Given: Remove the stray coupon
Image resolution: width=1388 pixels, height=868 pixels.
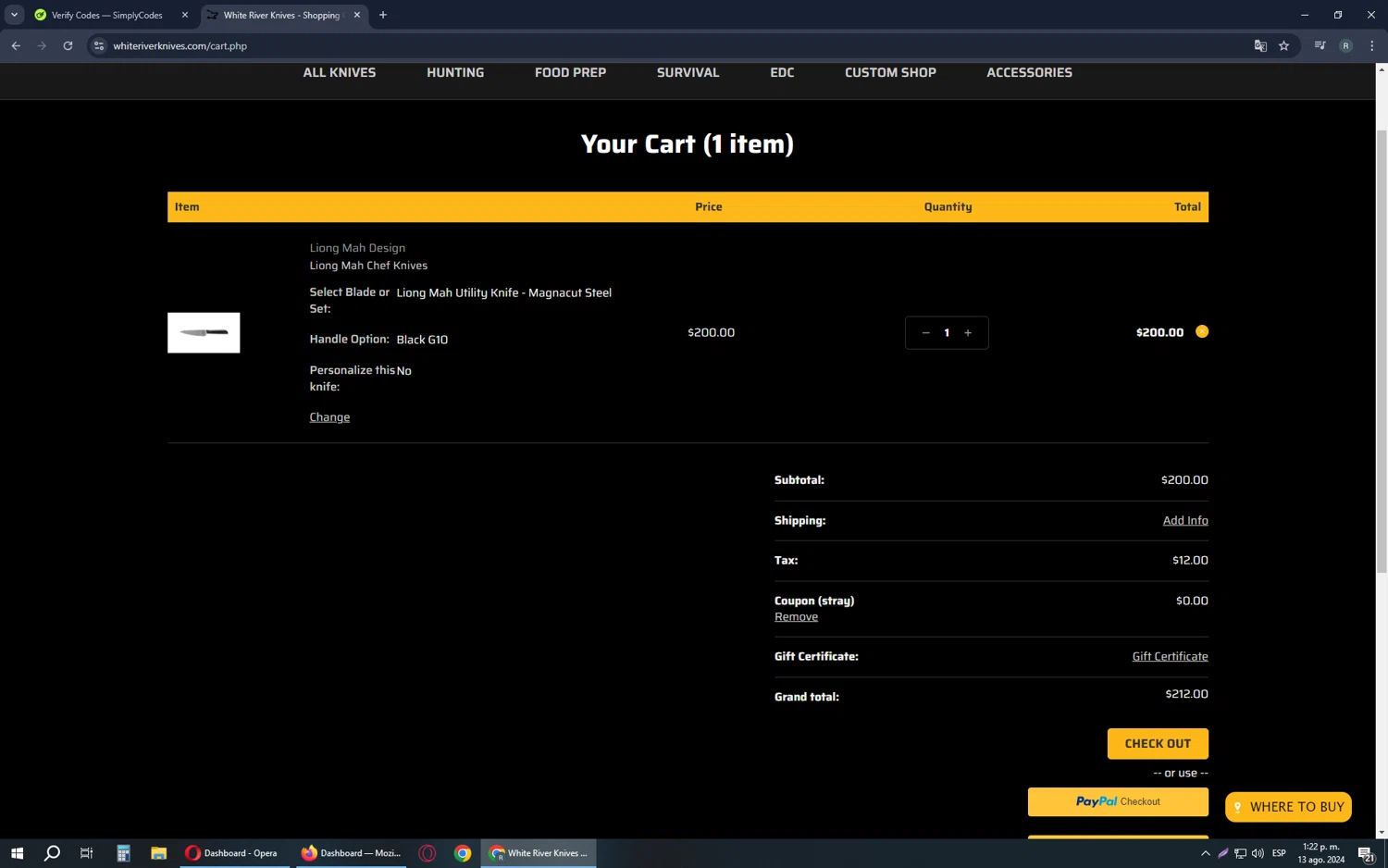Looking at the screenshot, I should click(x=796, y=617).
